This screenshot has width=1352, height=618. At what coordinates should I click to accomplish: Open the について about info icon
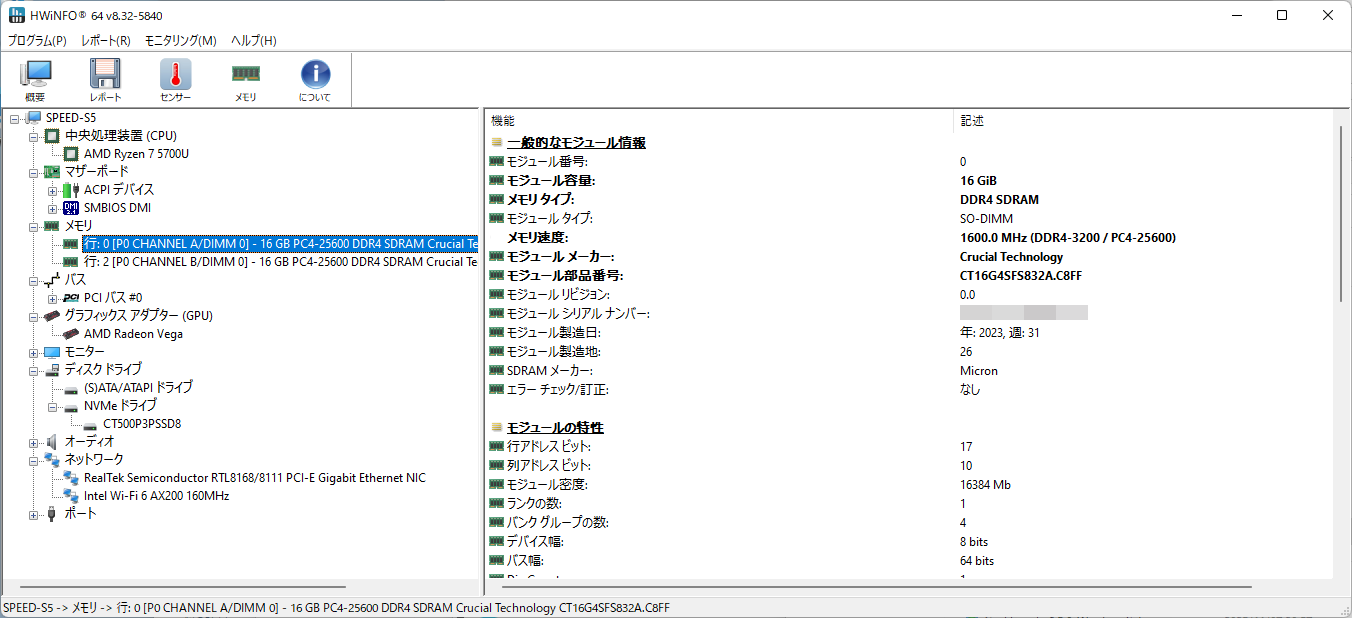pos(315,80)
